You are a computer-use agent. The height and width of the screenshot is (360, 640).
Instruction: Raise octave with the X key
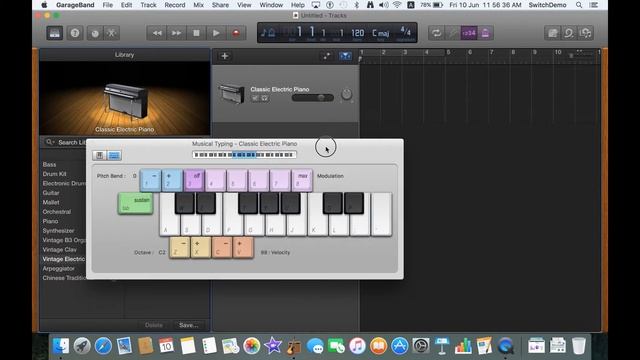click(200, 247)
